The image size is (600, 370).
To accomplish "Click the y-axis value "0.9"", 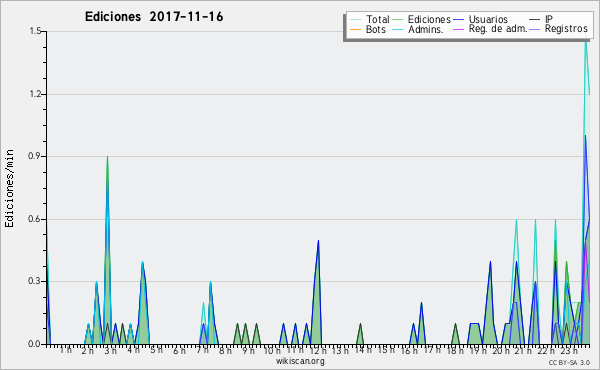I will 35,156.
